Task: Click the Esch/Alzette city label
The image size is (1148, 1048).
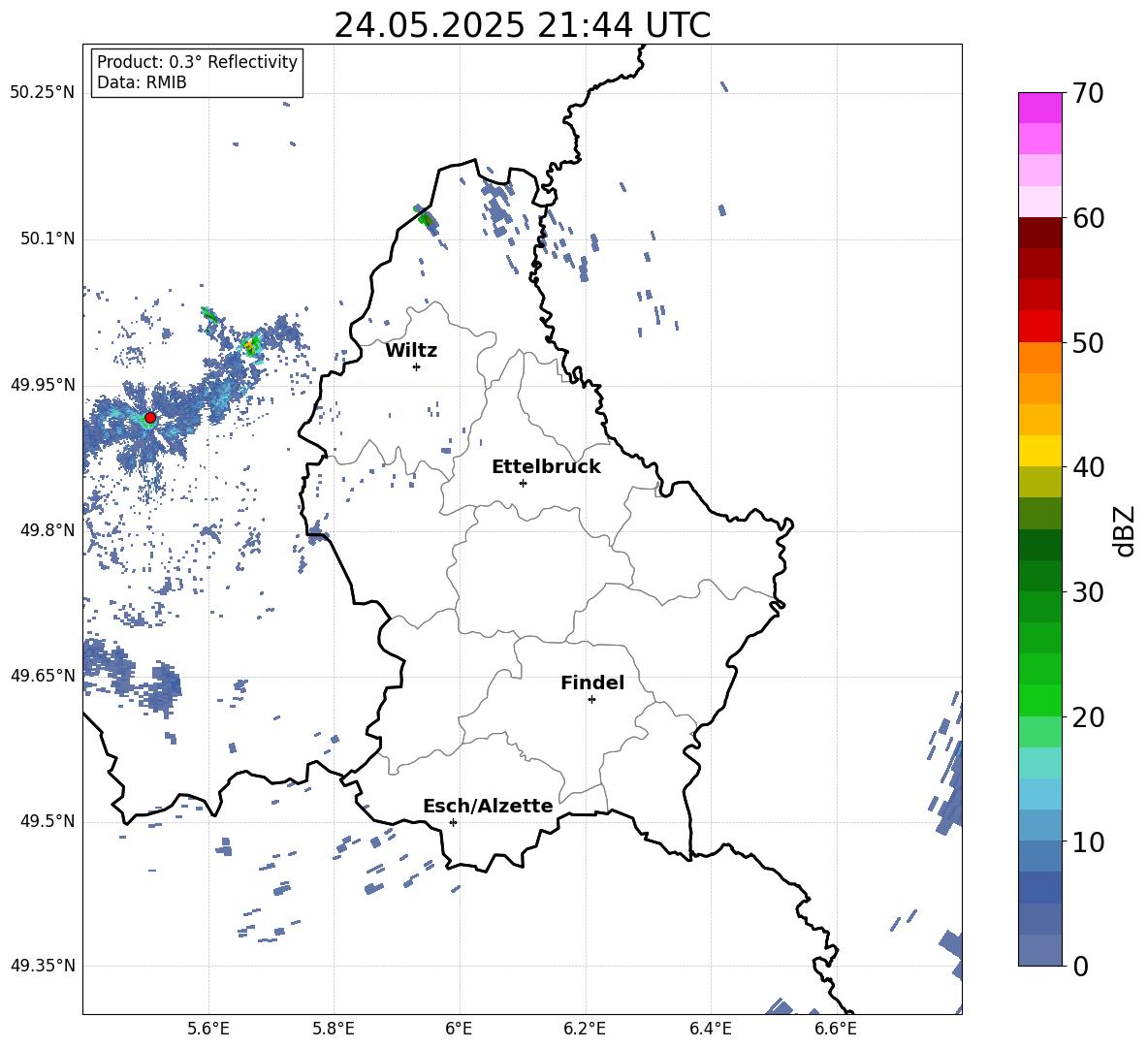Action: (x=488, y=807)
